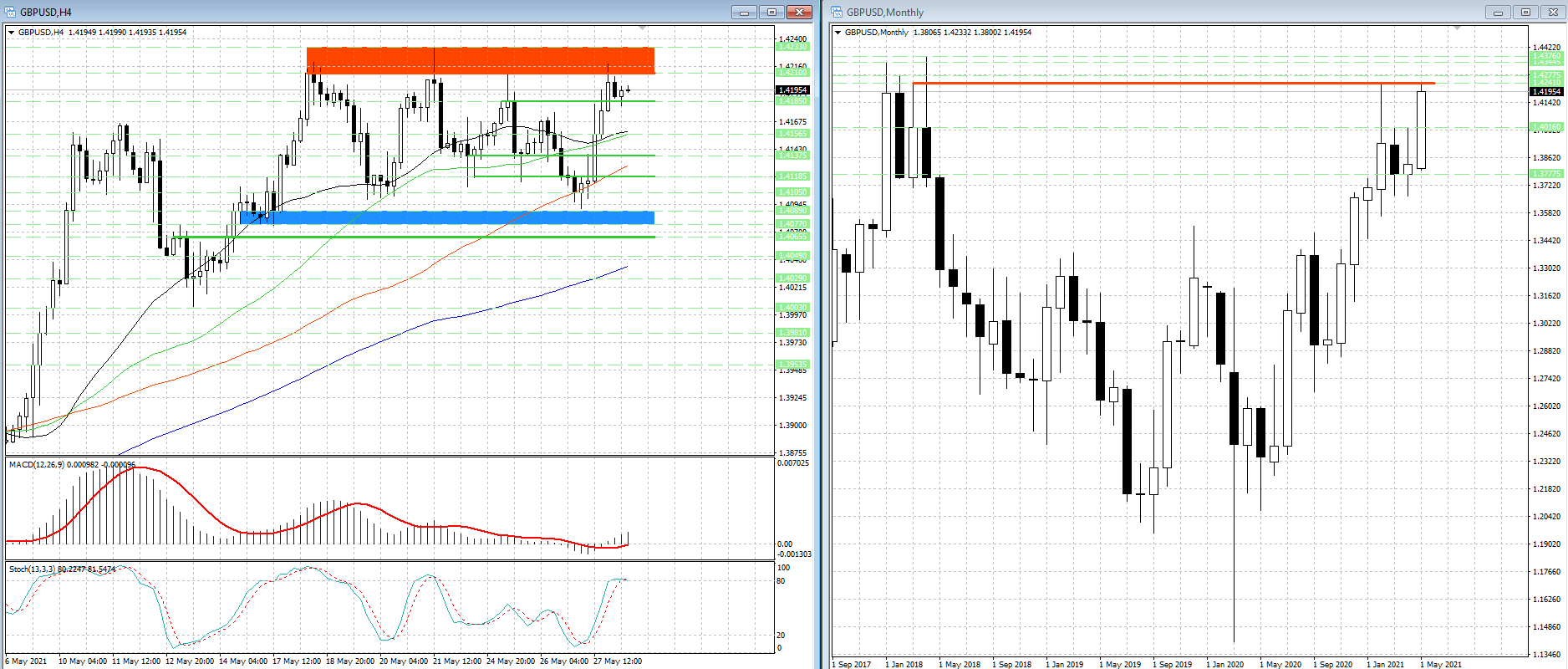Viewport: 1568px width, 669px height.
Task: Click the chart shift marker on the Monthly chart
Action: point(1458,28)
